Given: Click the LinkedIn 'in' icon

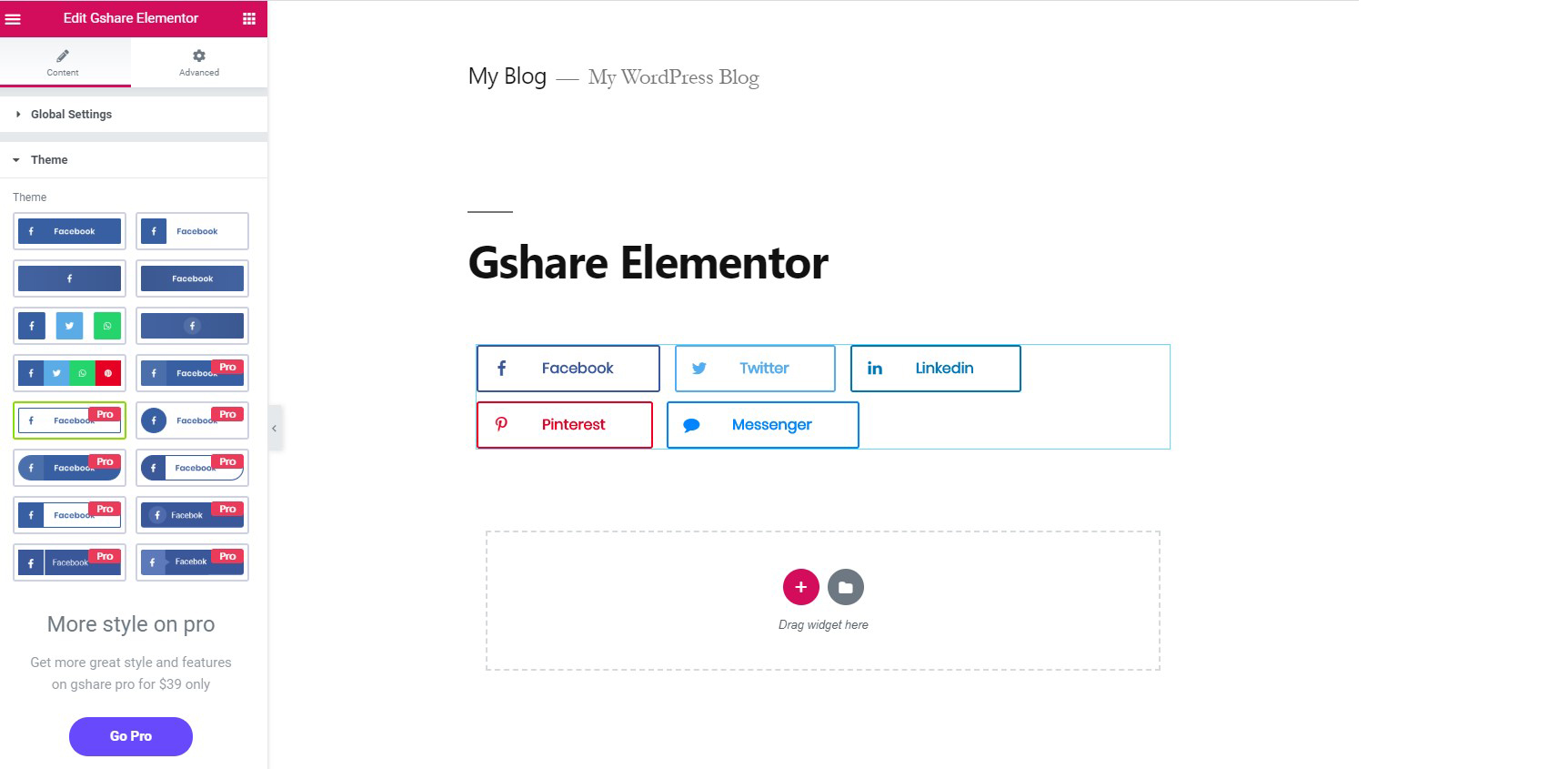Looking at the screenshot, I should [x=875, y=369].
